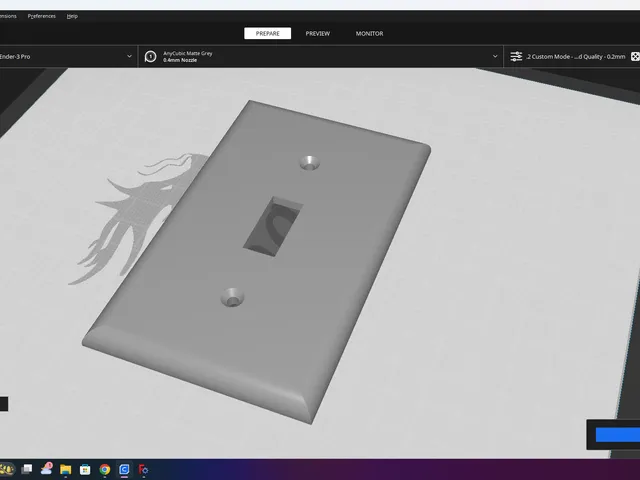The image size is (640, 480).
Task: Open File Explorer from taskbar
Action: (x=65, y=470)
